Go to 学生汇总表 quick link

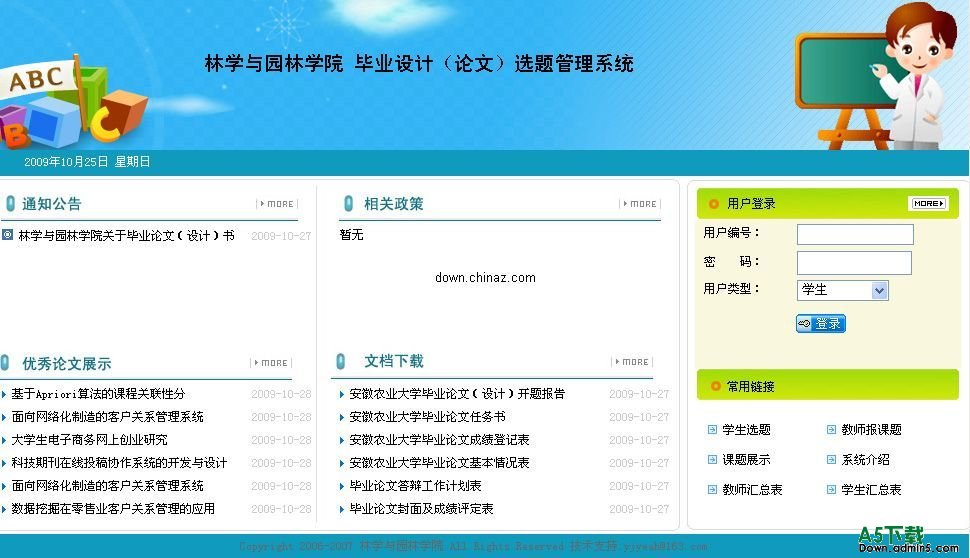[x=871, y=489]
